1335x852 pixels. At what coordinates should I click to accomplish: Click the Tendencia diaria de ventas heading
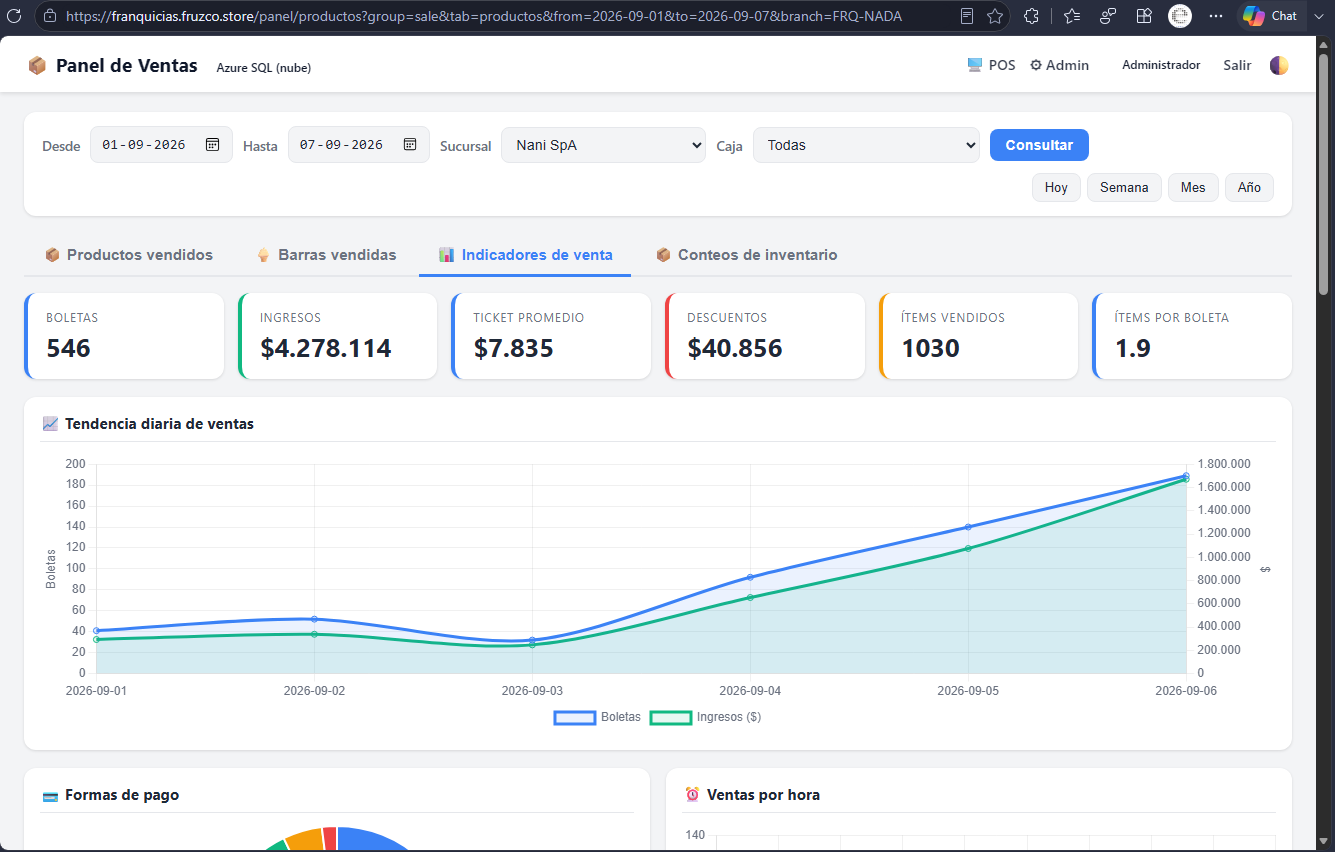159,424
